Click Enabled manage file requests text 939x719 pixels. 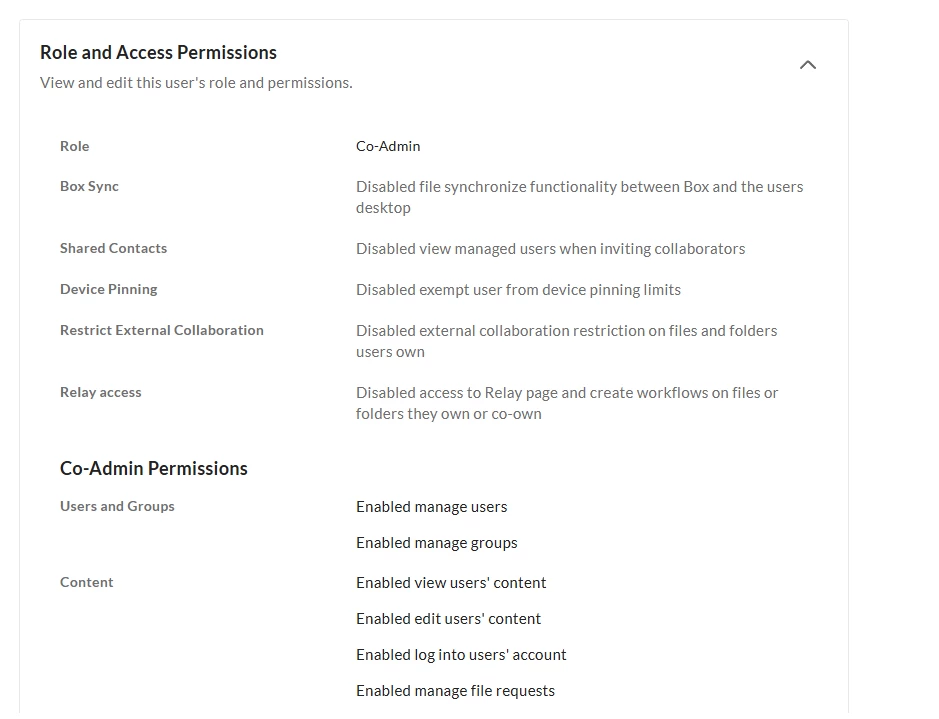[x=455, y=690]
